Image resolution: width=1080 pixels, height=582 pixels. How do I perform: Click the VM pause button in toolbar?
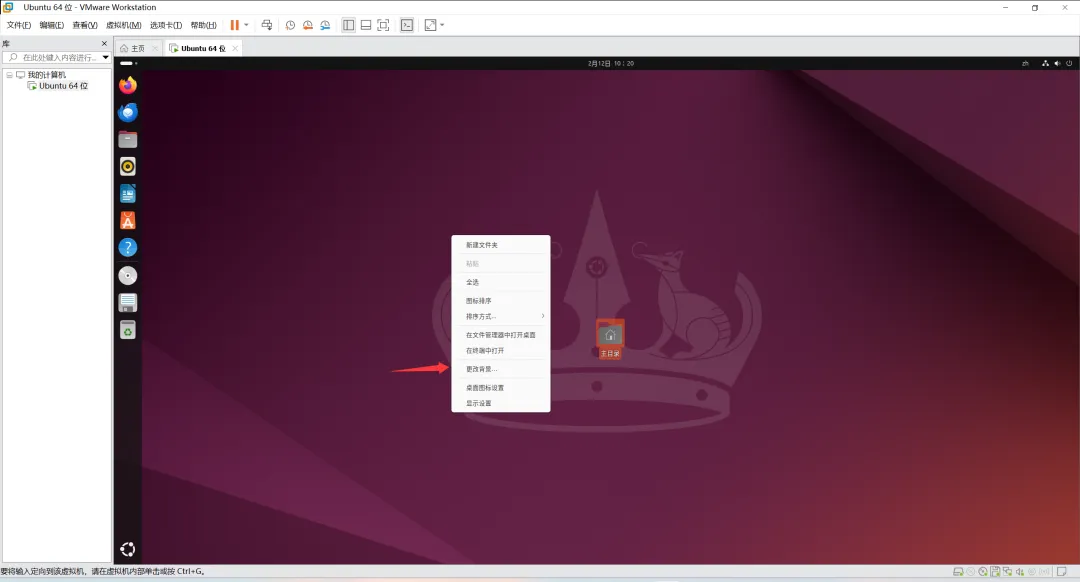[x=235, y=25]
